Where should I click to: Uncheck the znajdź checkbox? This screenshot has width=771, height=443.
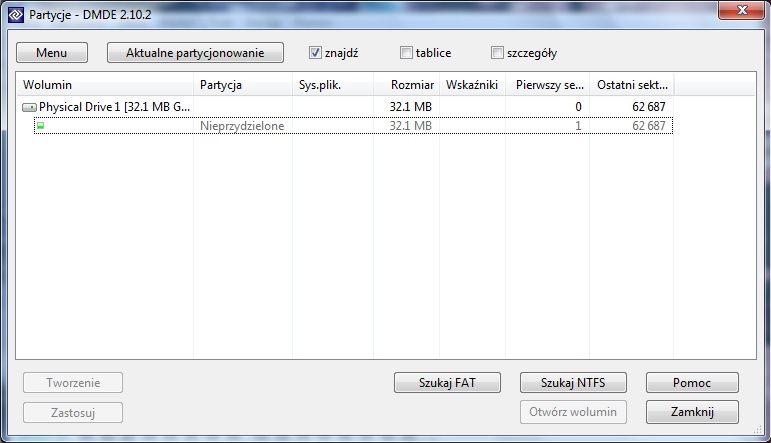(x=315, y=53)
